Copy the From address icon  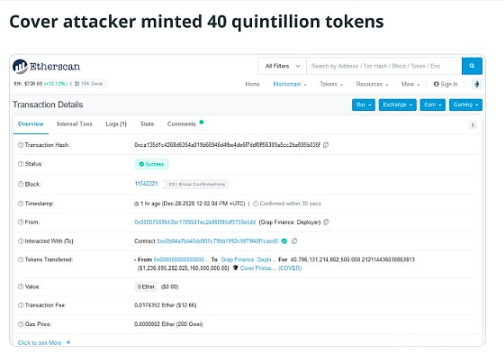tap(326, 222)
